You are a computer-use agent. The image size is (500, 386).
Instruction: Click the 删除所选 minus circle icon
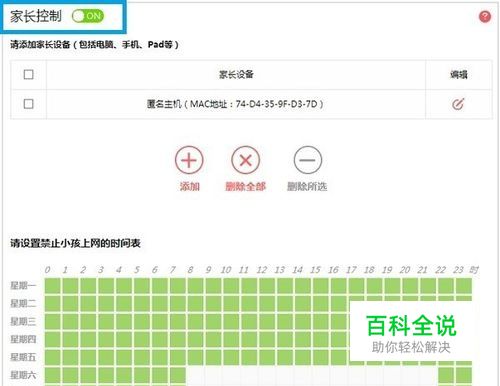pos(308,160)
